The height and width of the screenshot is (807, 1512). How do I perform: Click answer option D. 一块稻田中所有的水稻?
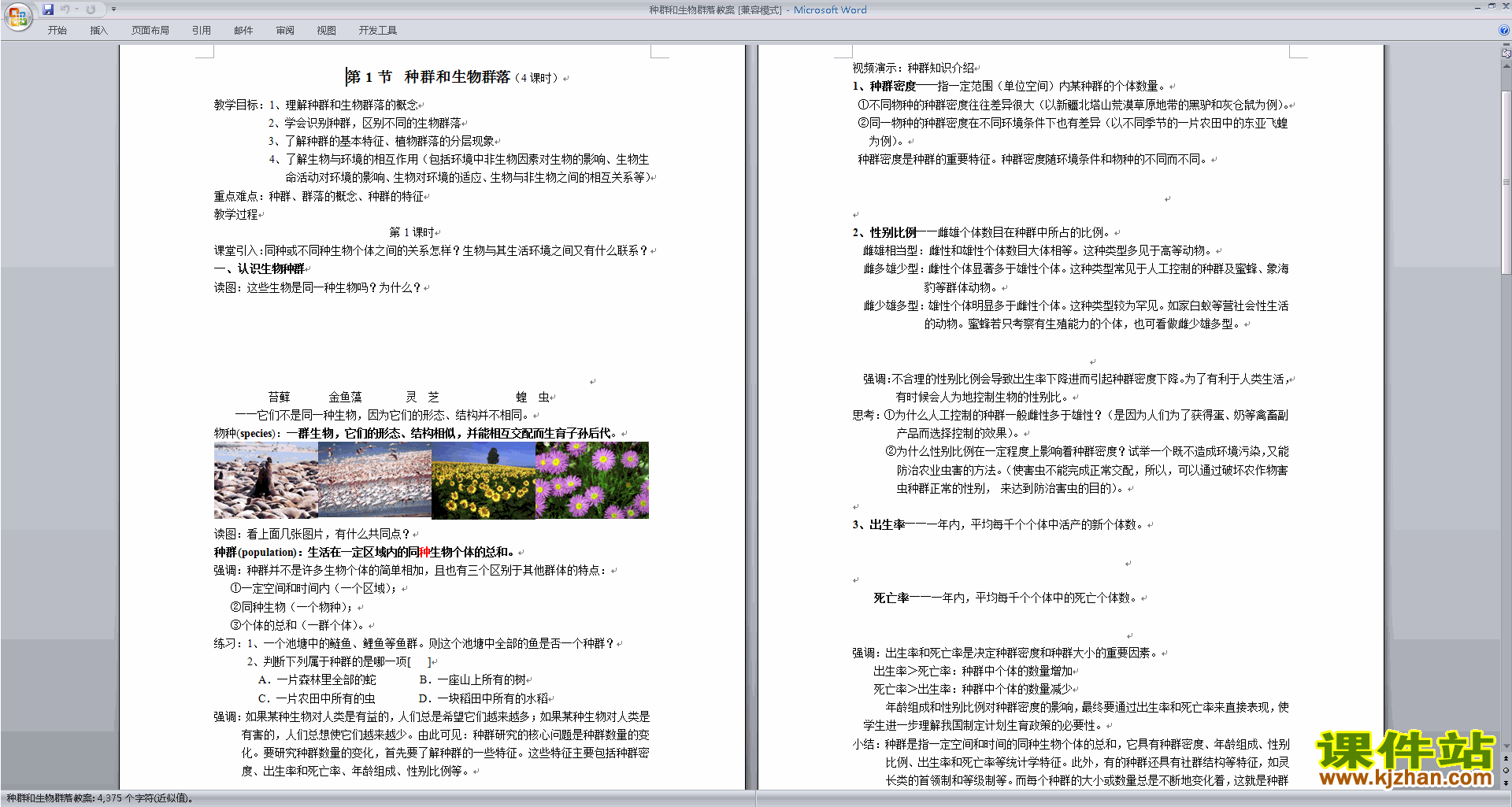click(484, 698)
